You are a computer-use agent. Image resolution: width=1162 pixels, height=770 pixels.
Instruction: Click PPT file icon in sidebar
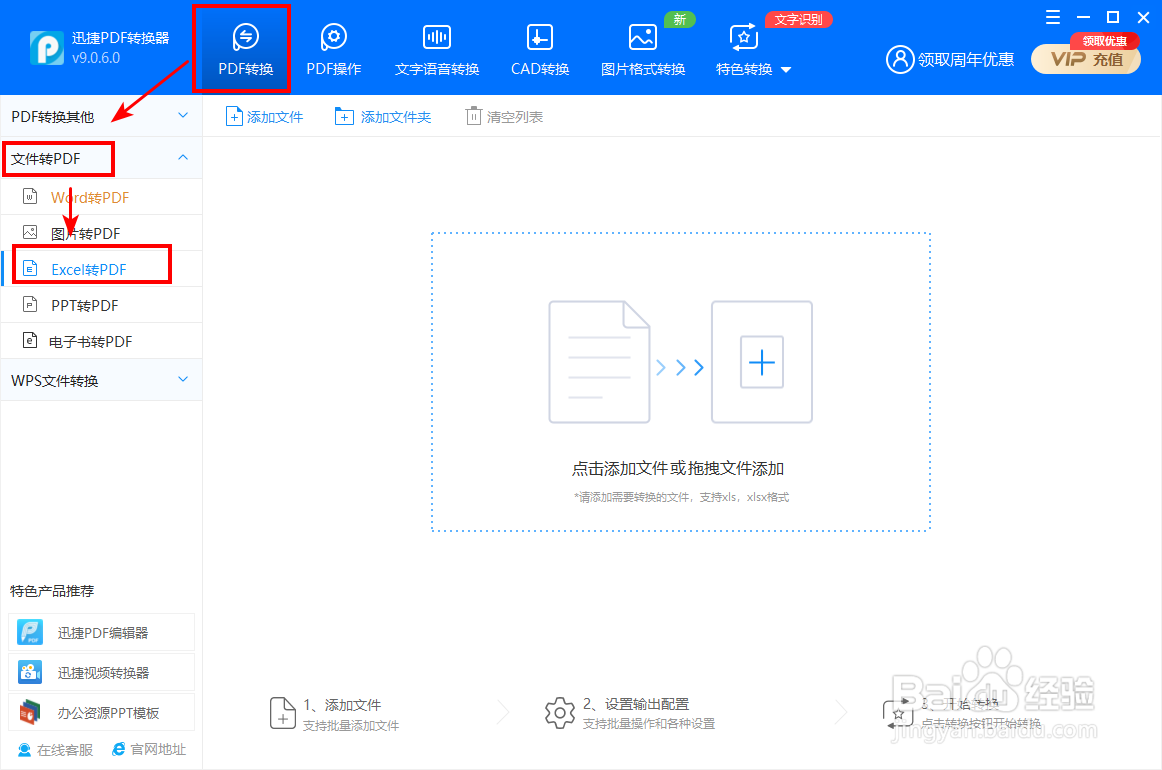point(30,305)
